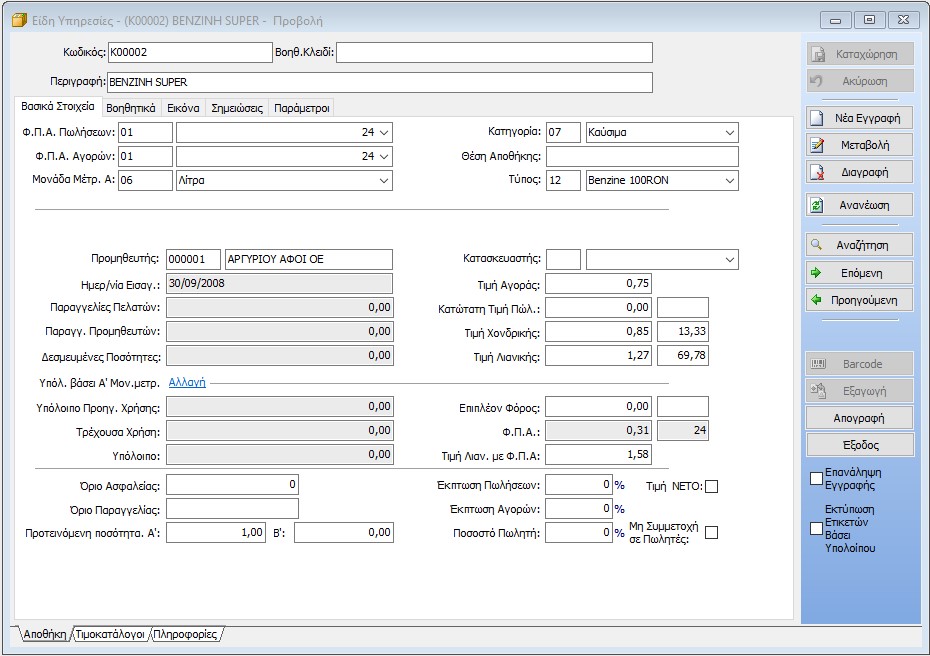Check the Τιμή ΝΕΤΟ checkbox

coord(711,486)
